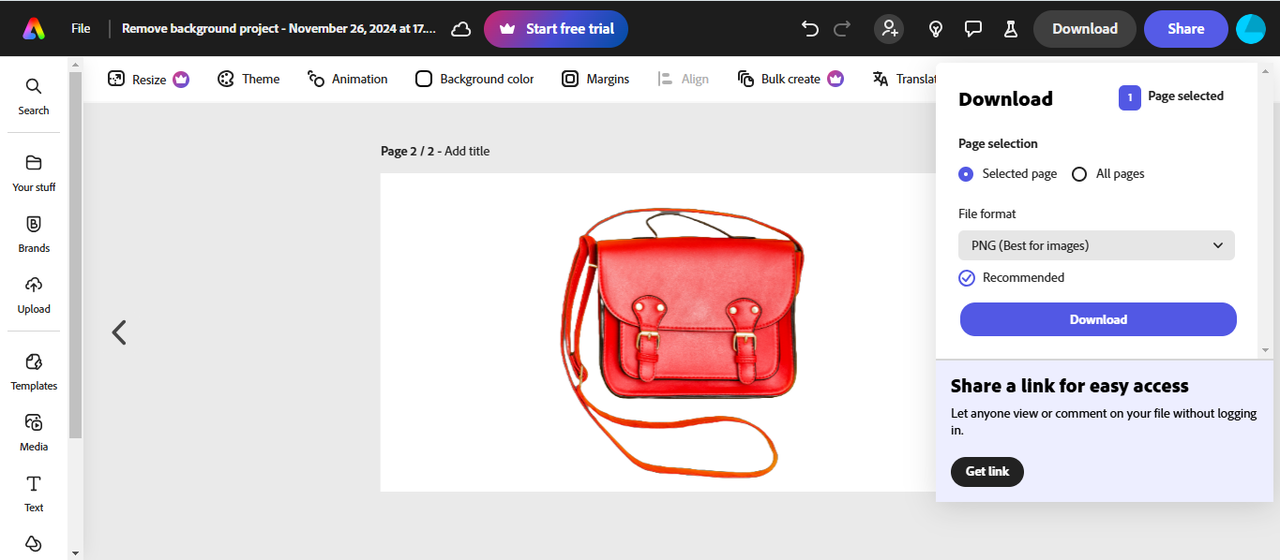
Task: Open the lightbulb tips icon
Action: click(936, 29)
